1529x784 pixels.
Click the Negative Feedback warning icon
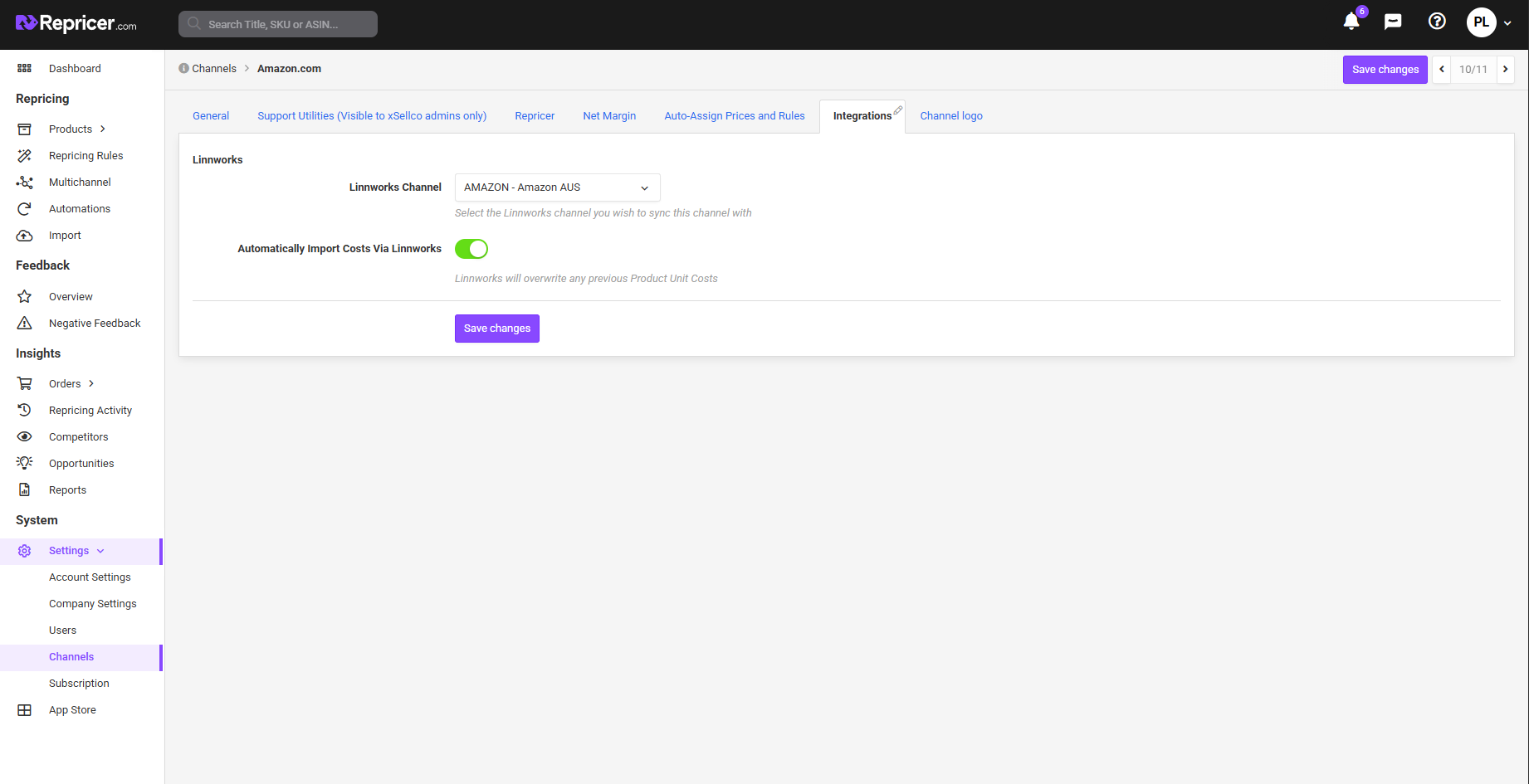[25, 323]
